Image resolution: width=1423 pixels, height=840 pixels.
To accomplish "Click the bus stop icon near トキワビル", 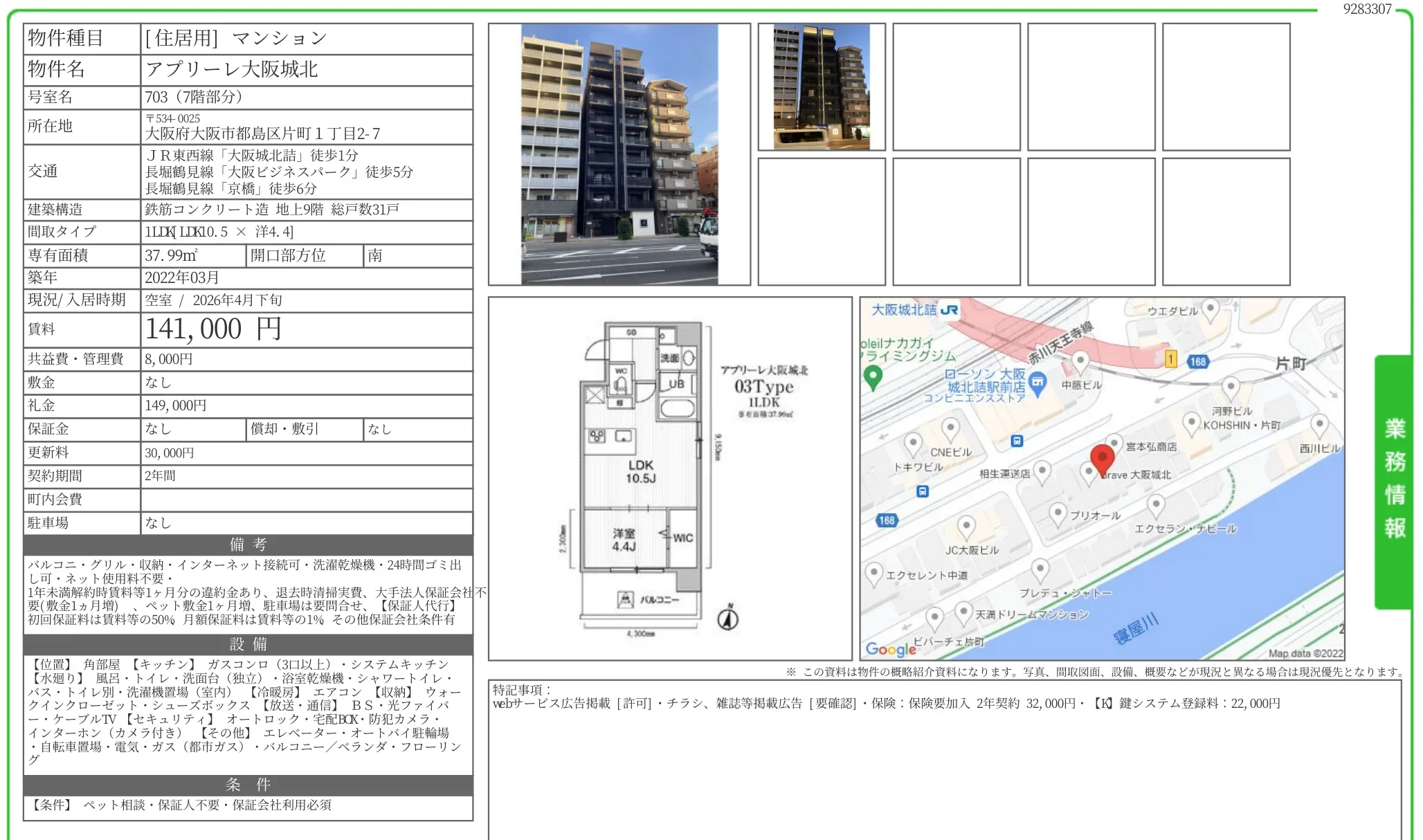I will tap(922, 491).
